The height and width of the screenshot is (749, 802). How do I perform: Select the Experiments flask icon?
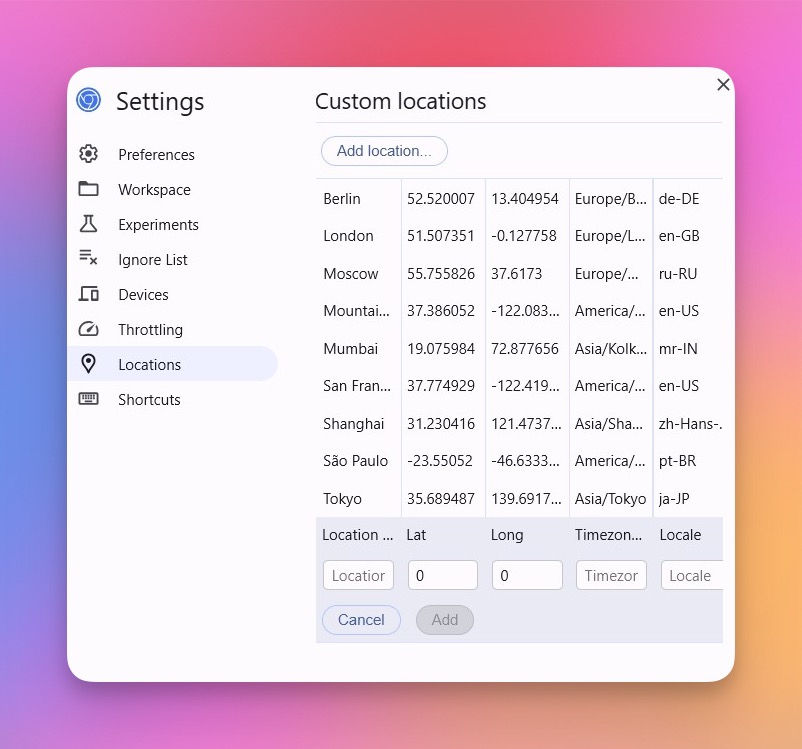(88, 224)
